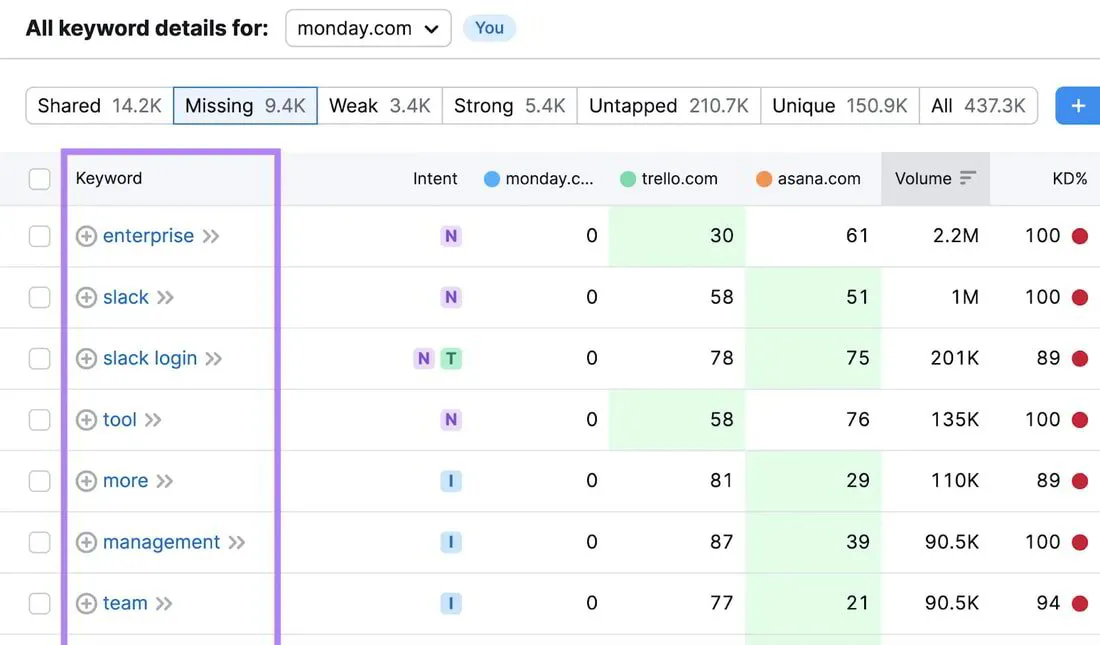This screenshot has width=1100, height=645.
Task: Expand details with arrows next to "slack"
Action: (x=164, y=297)
